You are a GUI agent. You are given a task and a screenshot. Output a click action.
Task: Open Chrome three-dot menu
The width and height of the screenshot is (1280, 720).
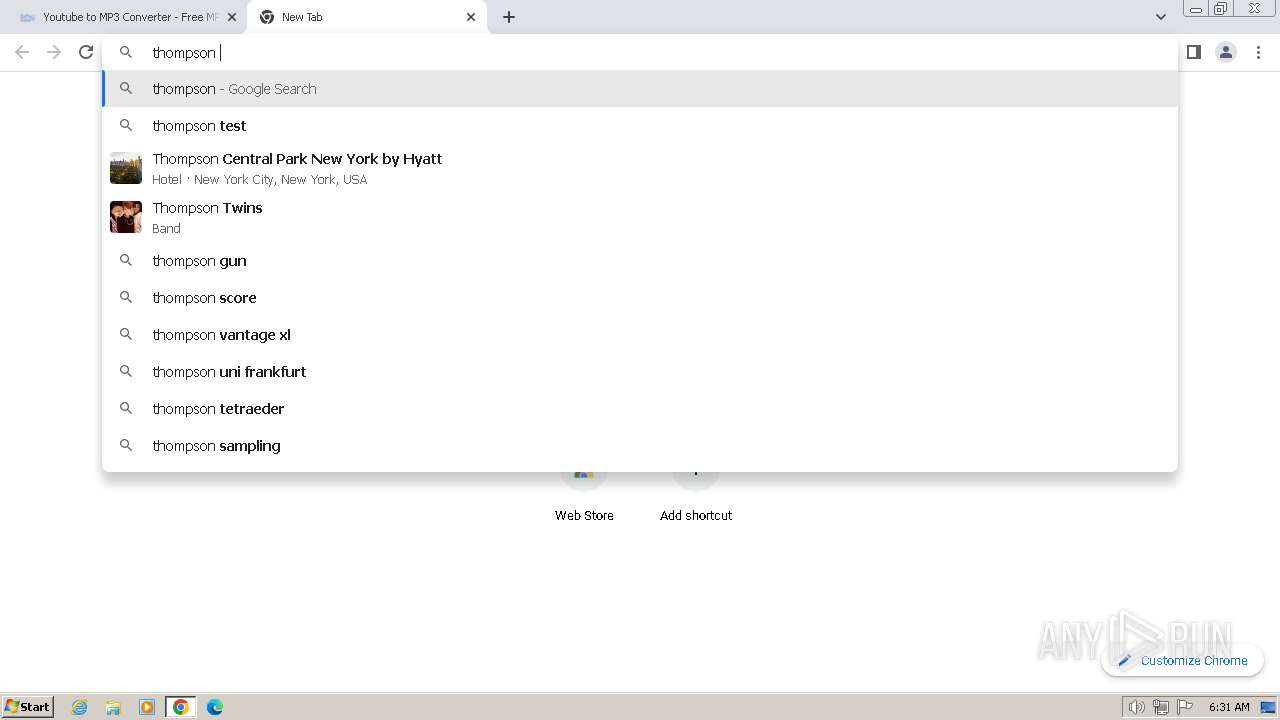[1258, 52]
